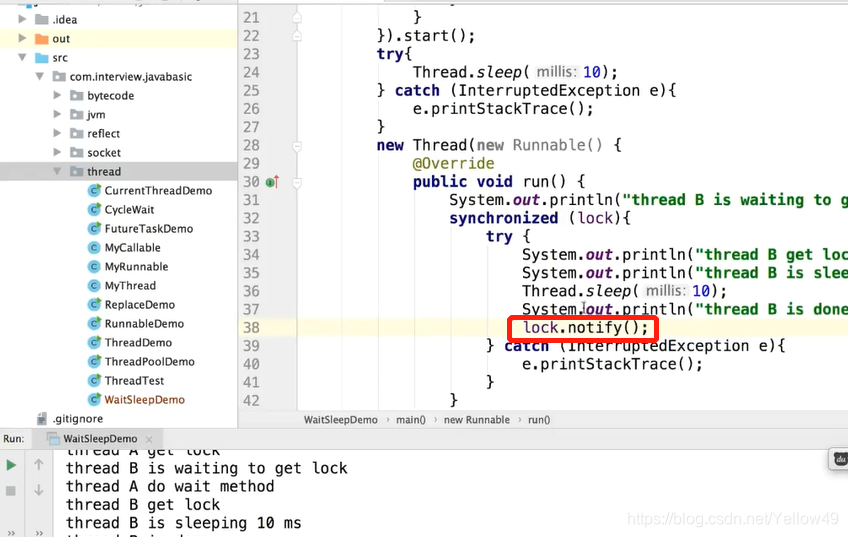848x537 pixels.
Task: Click the MyRunnable class icon
Action: [94, 267]
